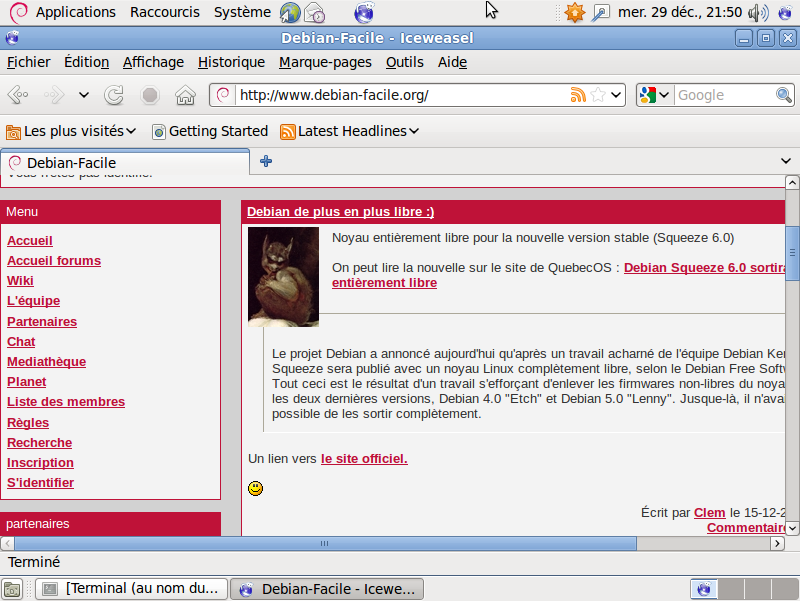Screen dimensions: 800x601
Task: Click the Reload page icon
Action: [115, 95]
